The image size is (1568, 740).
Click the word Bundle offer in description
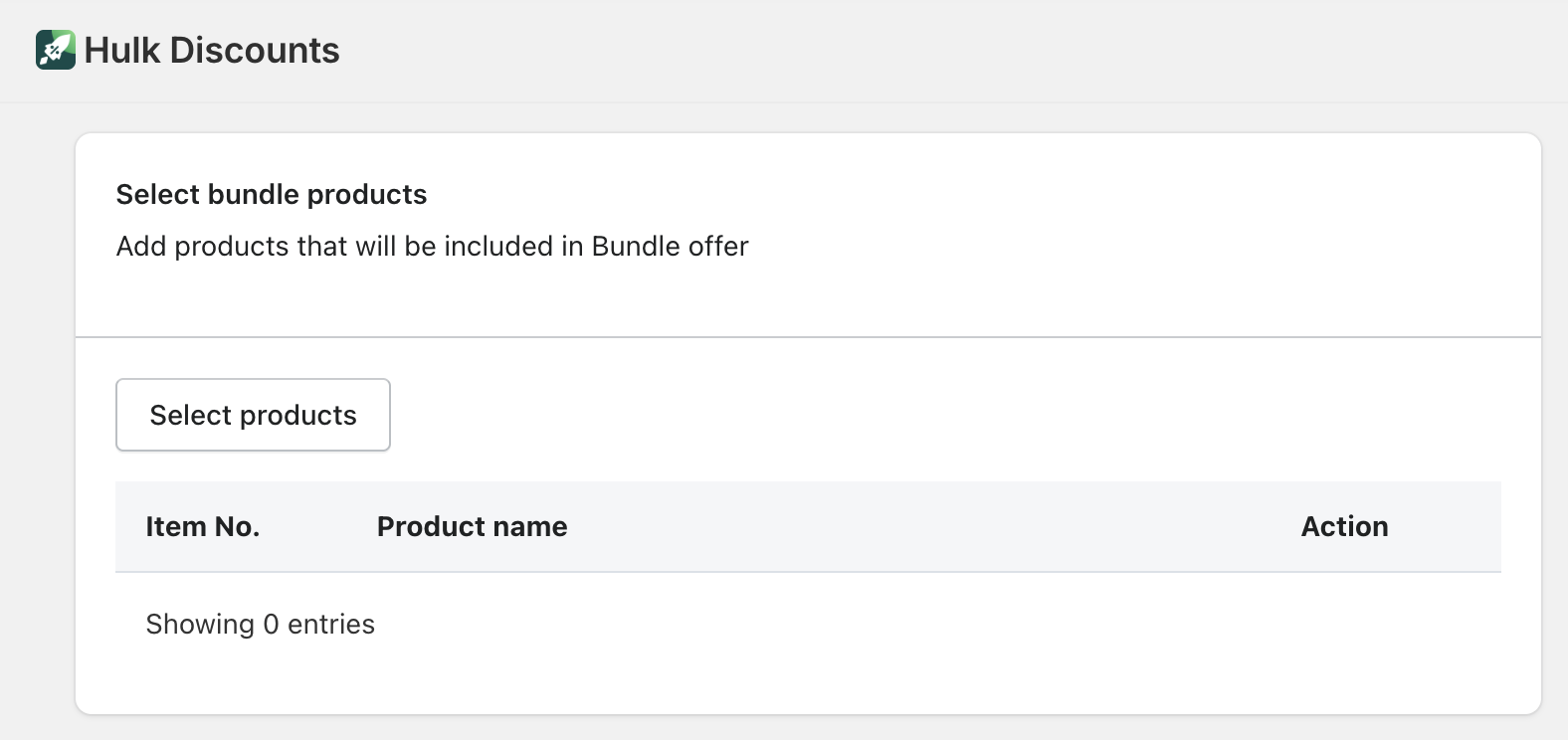[x=670, y=246]
